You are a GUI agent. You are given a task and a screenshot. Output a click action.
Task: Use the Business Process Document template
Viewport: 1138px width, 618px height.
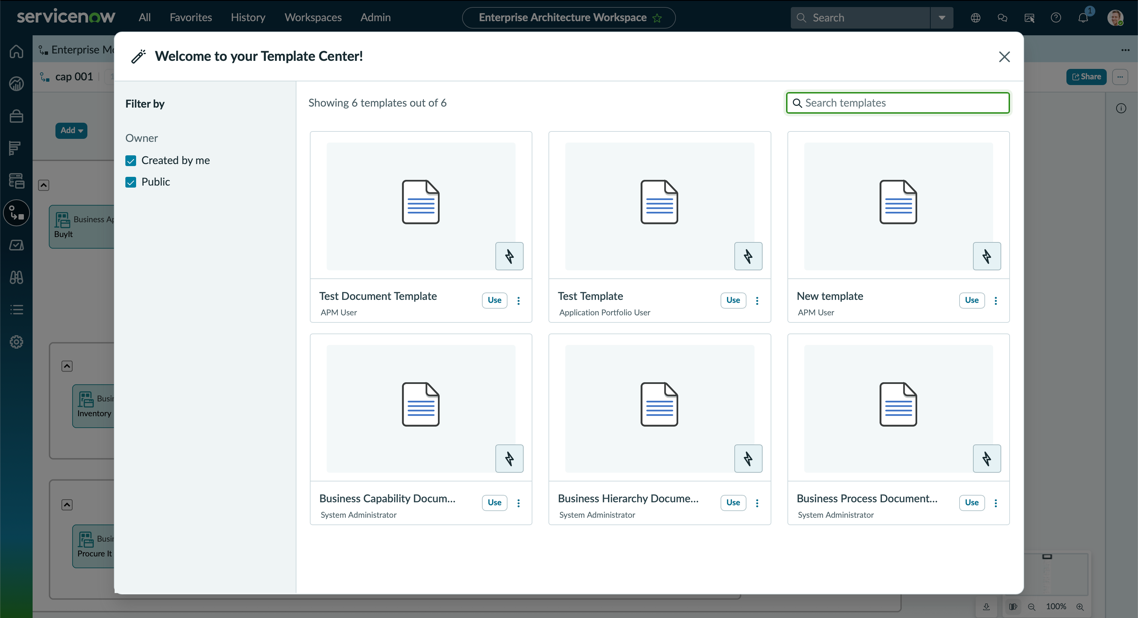(x=972, y=503)
